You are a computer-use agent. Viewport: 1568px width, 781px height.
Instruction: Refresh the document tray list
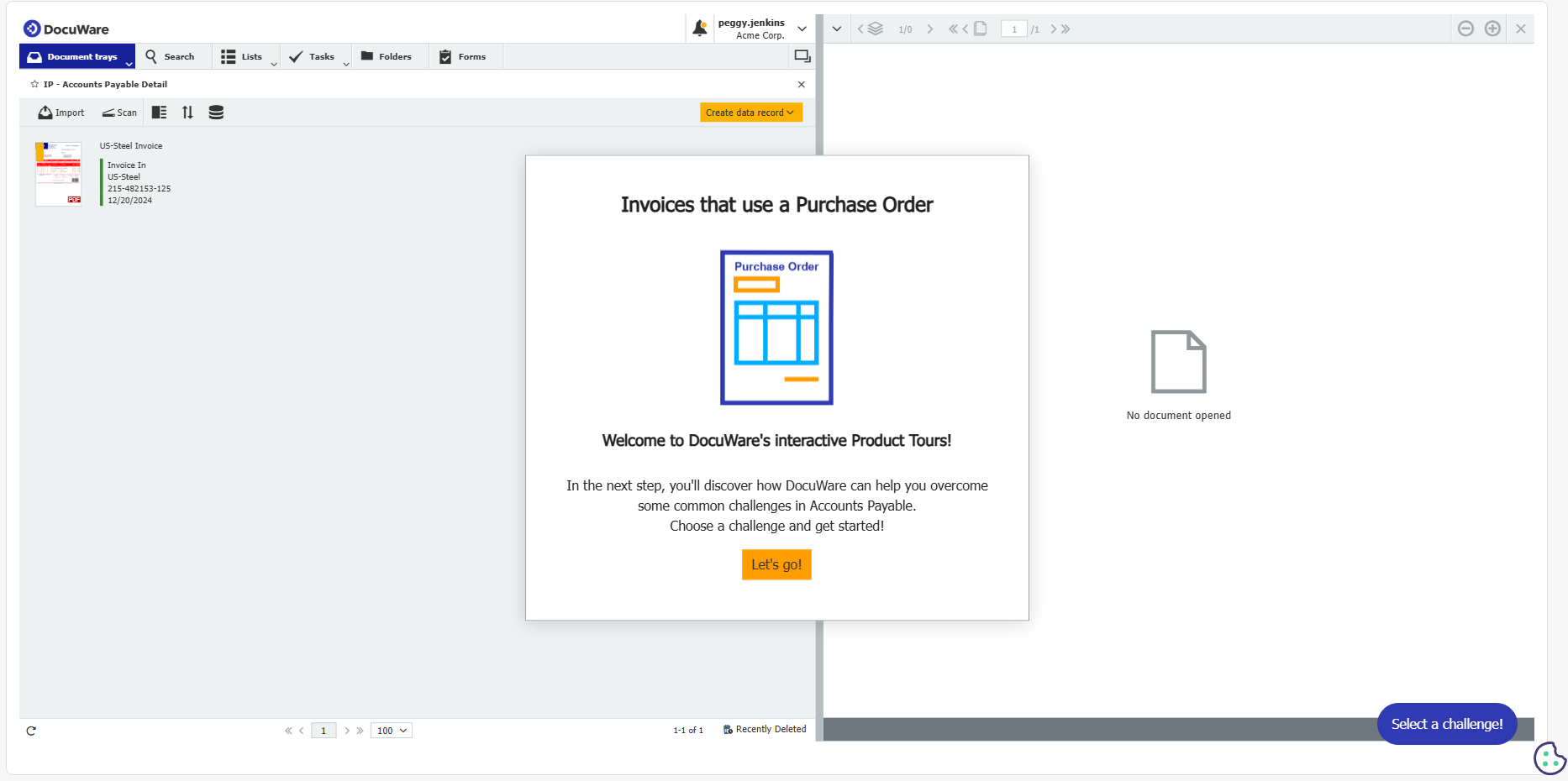point(31,731)
